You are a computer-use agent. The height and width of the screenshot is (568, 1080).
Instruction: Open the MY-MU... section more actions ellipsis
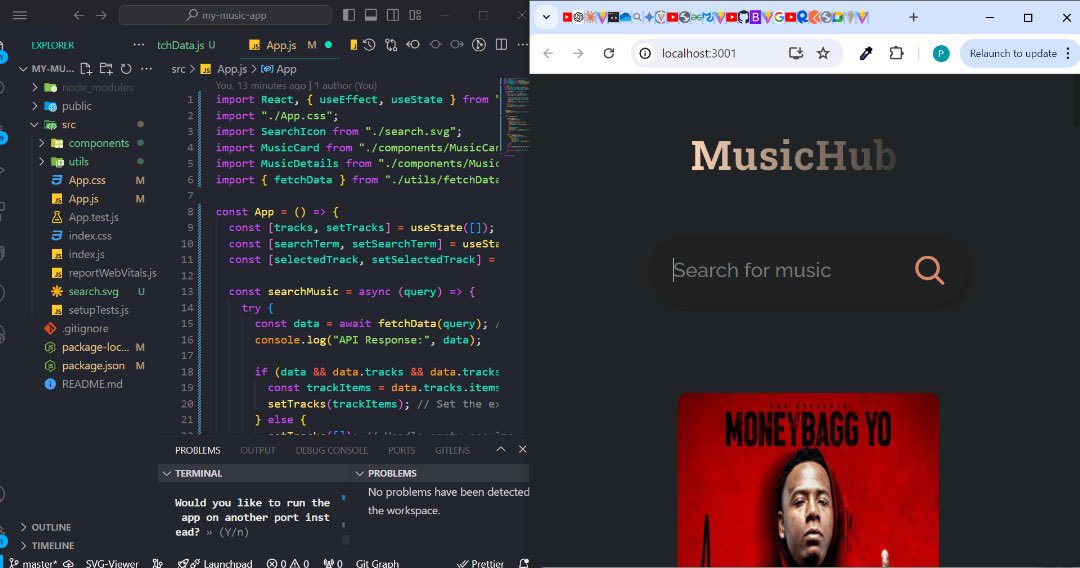(146, 69)
